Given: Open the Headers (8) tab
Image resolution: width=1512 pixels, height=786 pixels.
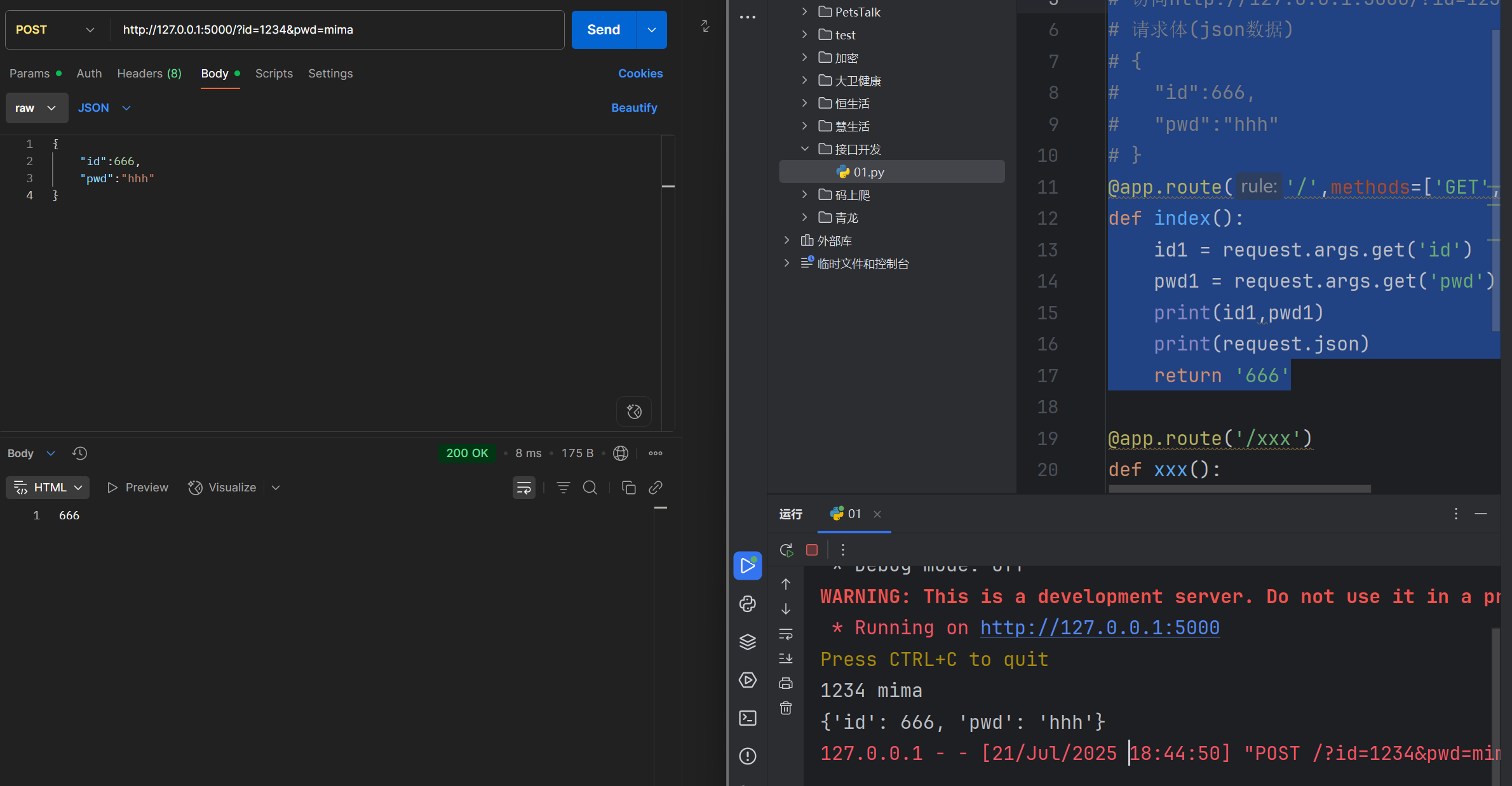Looking at the screenshot, I should [x=149, y=74].
